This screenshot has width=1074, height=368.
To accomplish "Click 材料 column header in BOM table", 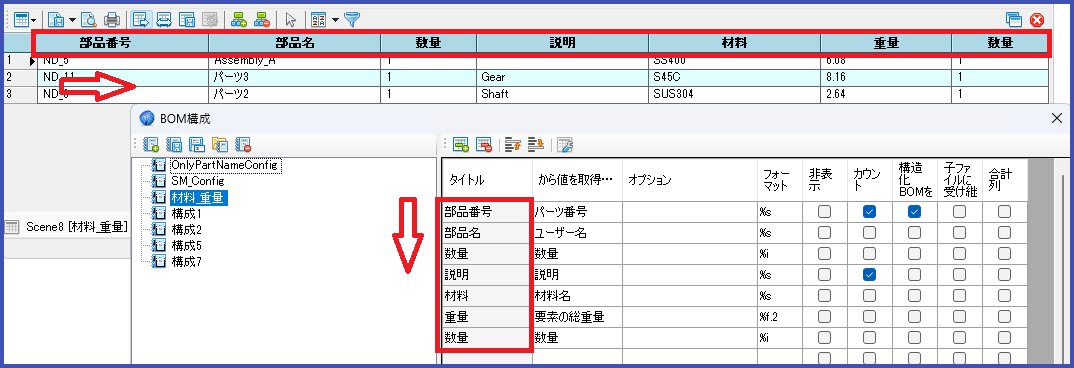I will pos(734,42).
